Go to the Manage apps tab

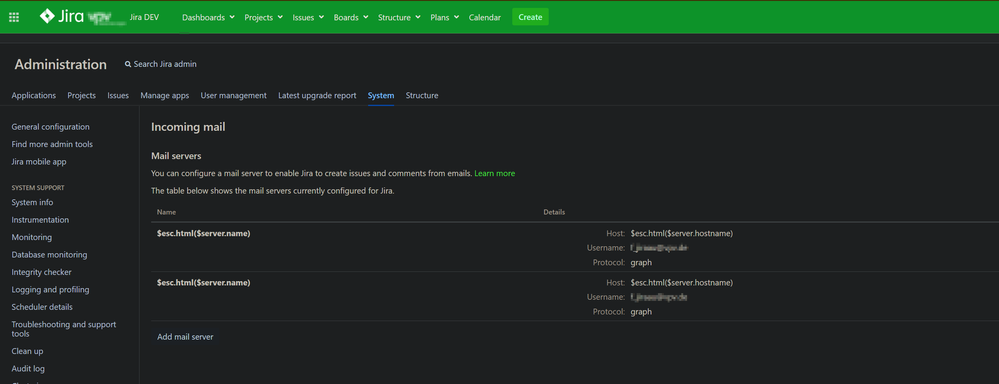[x=165, y=96]
